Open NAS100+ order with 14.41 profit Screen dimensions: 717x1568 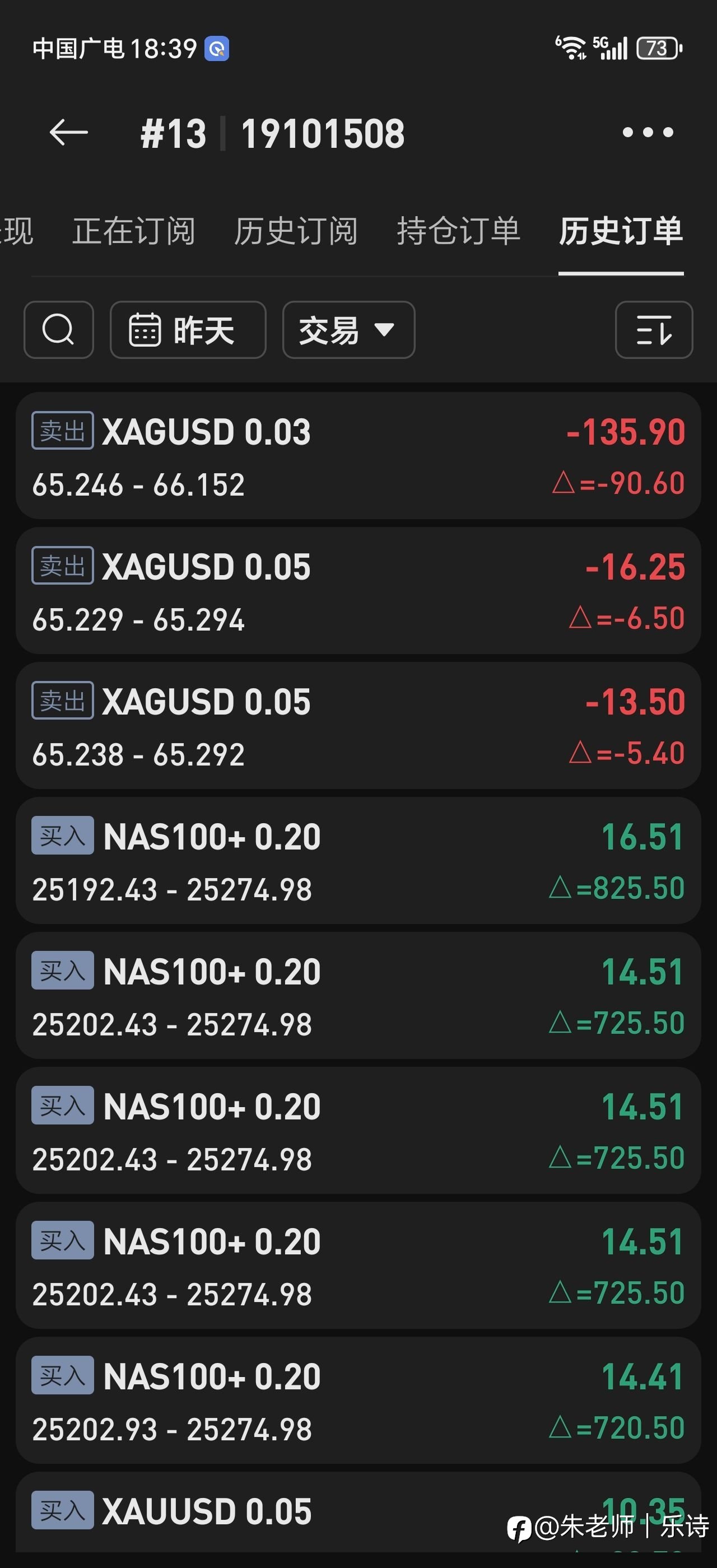[x=358, y=1401]
